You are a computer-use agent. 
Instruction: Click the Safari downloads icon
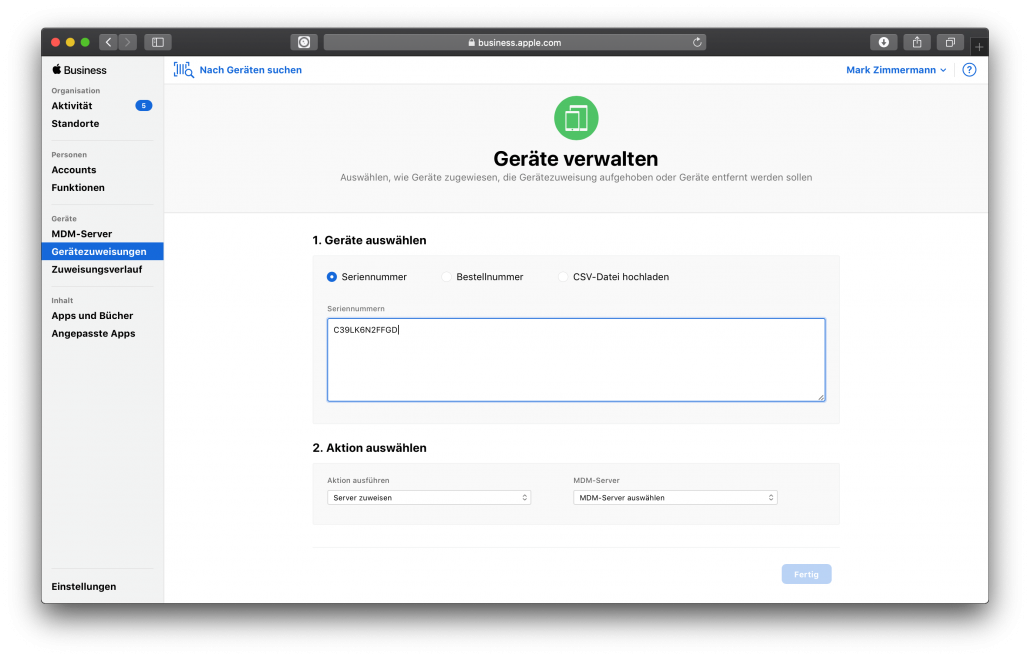coord(883,42)
